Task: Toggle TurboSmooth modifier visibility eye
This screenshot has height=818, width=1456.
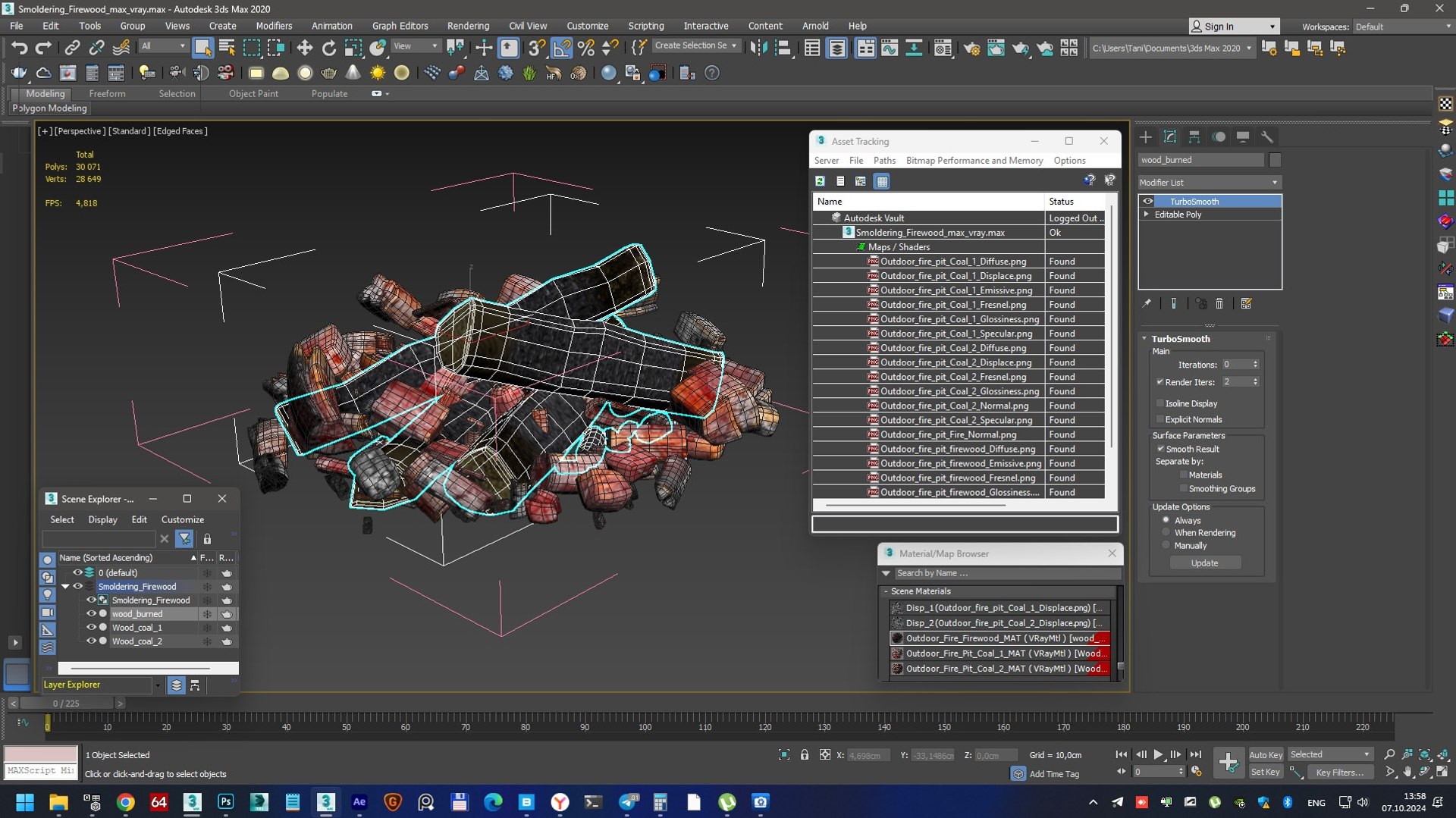Action: click(x=1148, y=202)
